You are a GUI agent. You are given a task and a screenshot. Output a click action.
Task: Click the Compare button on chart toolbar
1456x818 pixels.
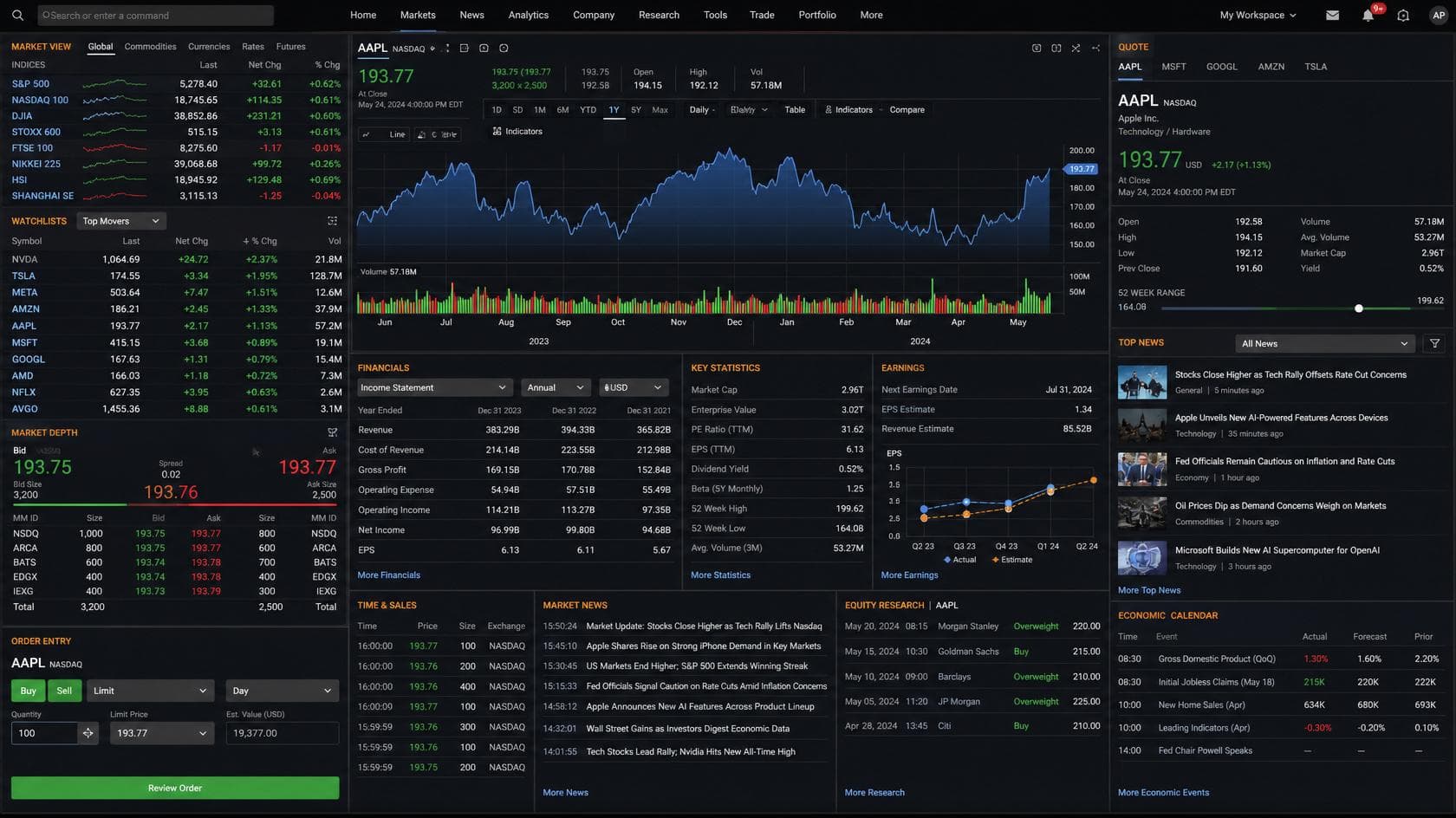coord(907,110)
